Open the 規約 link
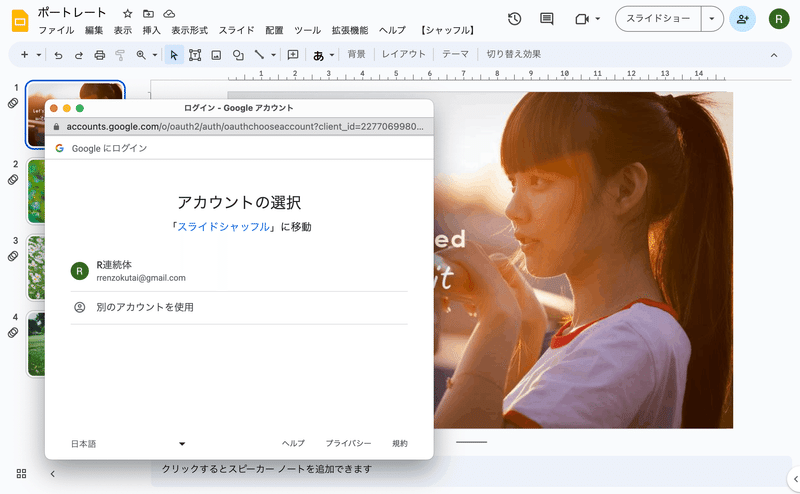Screen dimensions: 800x494 point(400,443)
